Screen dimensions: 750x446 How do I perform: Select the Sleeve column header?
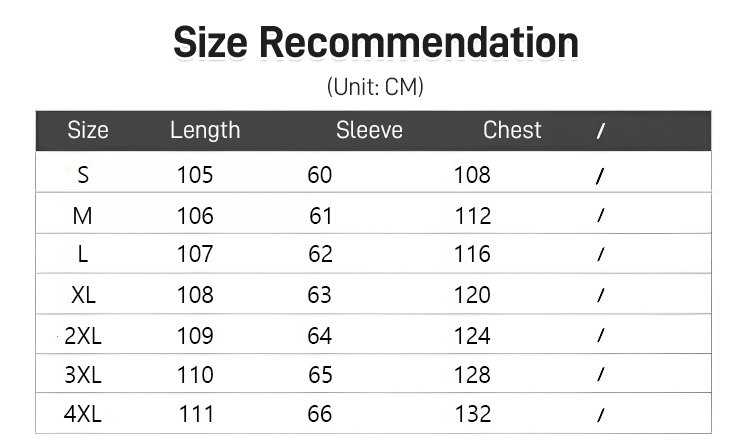(369, 130)
